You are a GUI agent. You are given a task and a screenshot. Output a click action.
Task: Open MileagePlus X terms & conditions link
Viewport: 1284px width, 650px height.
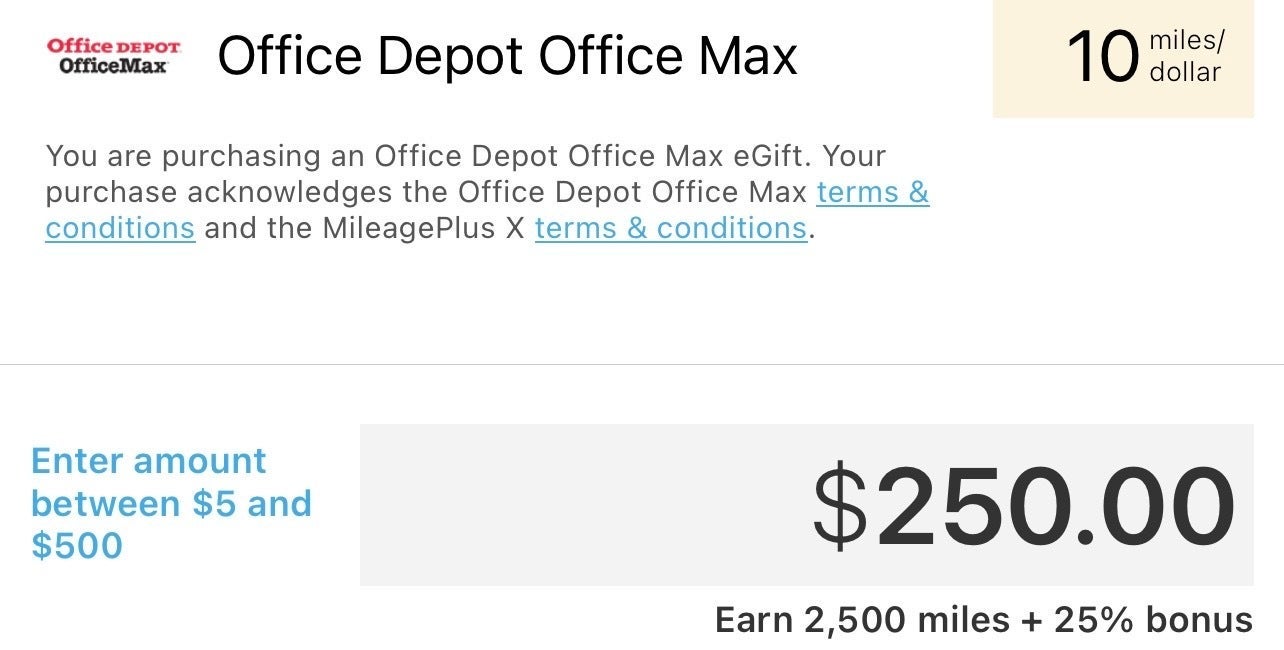coord(670,228)
